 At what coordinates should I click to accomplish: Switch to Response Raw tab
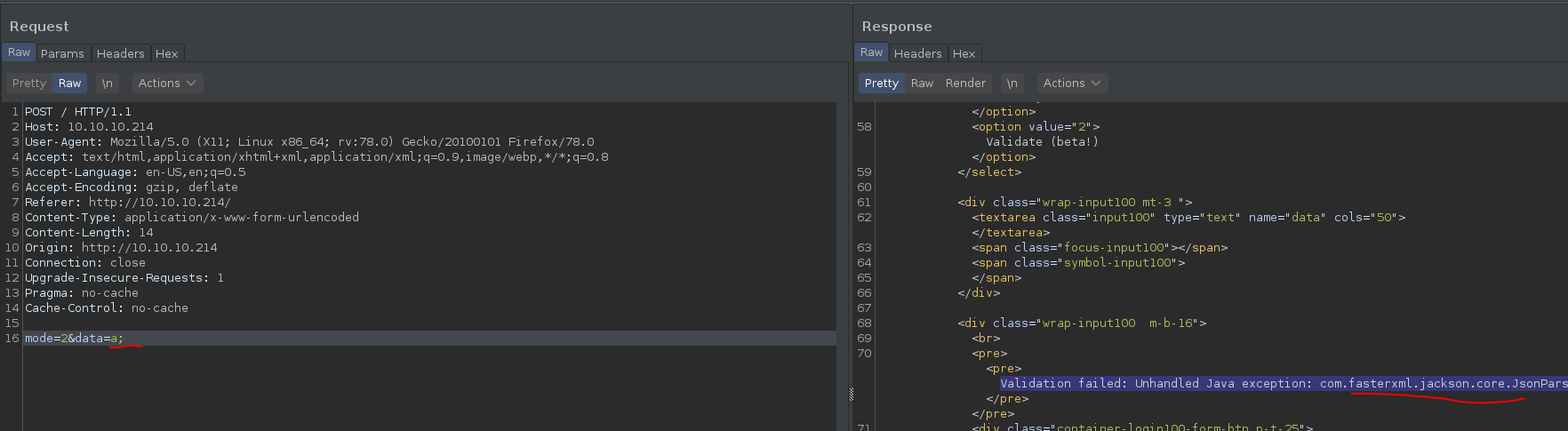(871, 52)
